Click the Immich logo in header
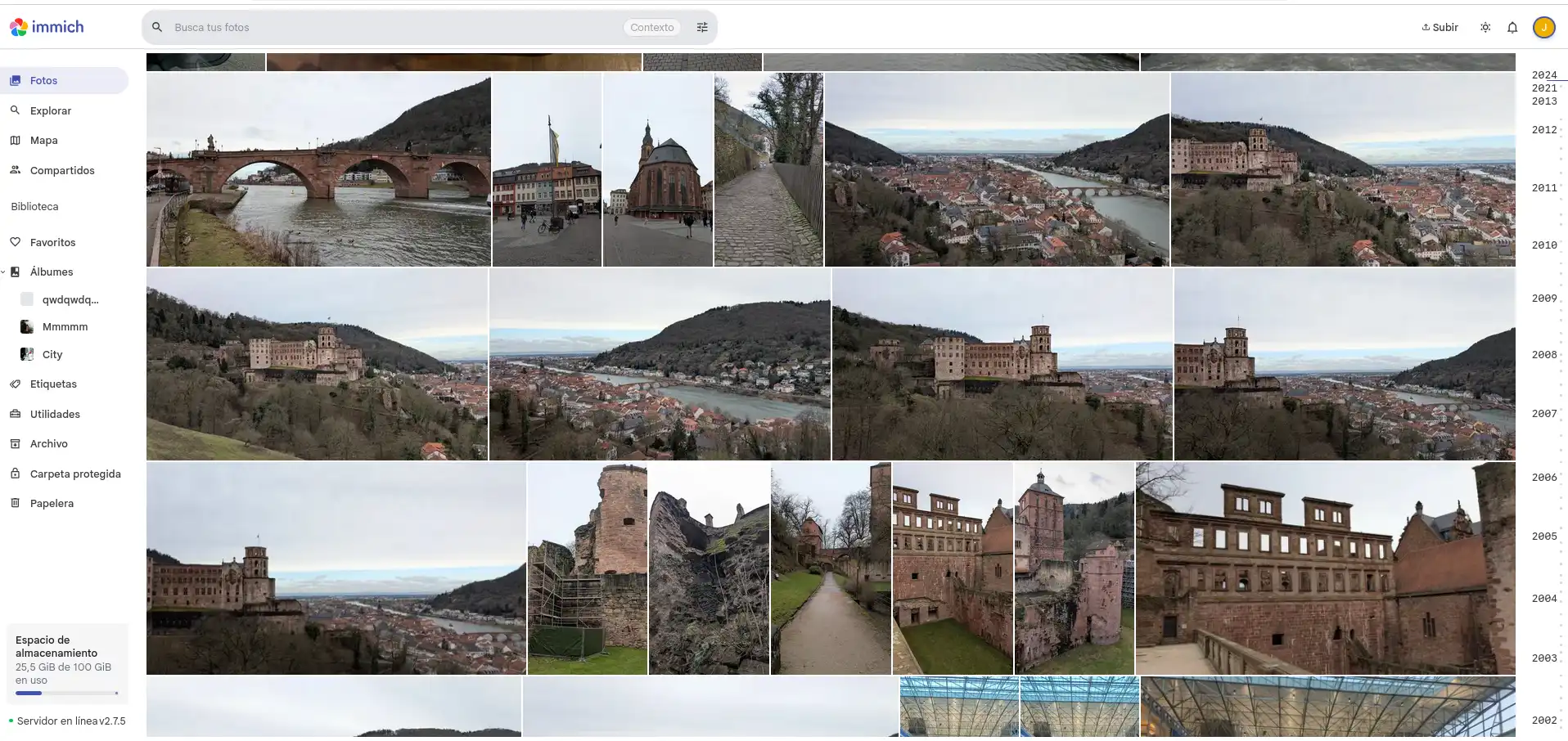This screenshot has width=1568, height=741. coord(47,27)
